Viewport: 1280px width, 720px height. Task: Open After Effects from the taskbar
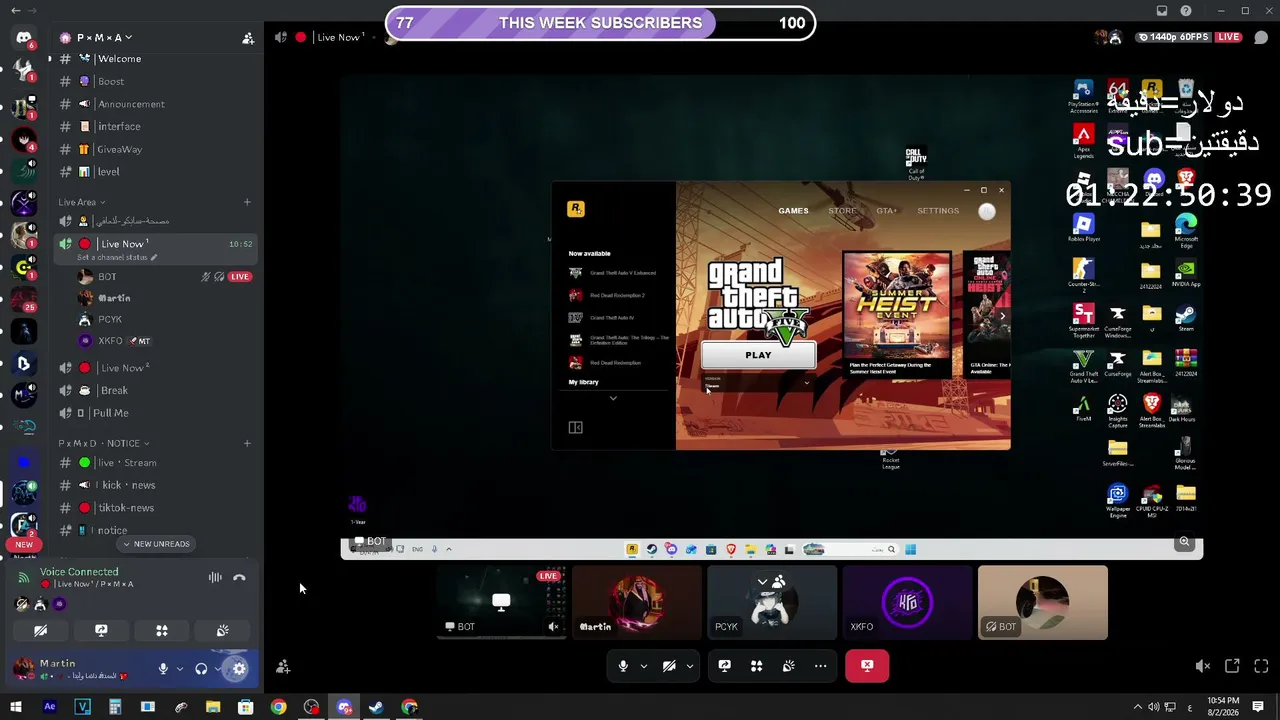tap(49, 707)
